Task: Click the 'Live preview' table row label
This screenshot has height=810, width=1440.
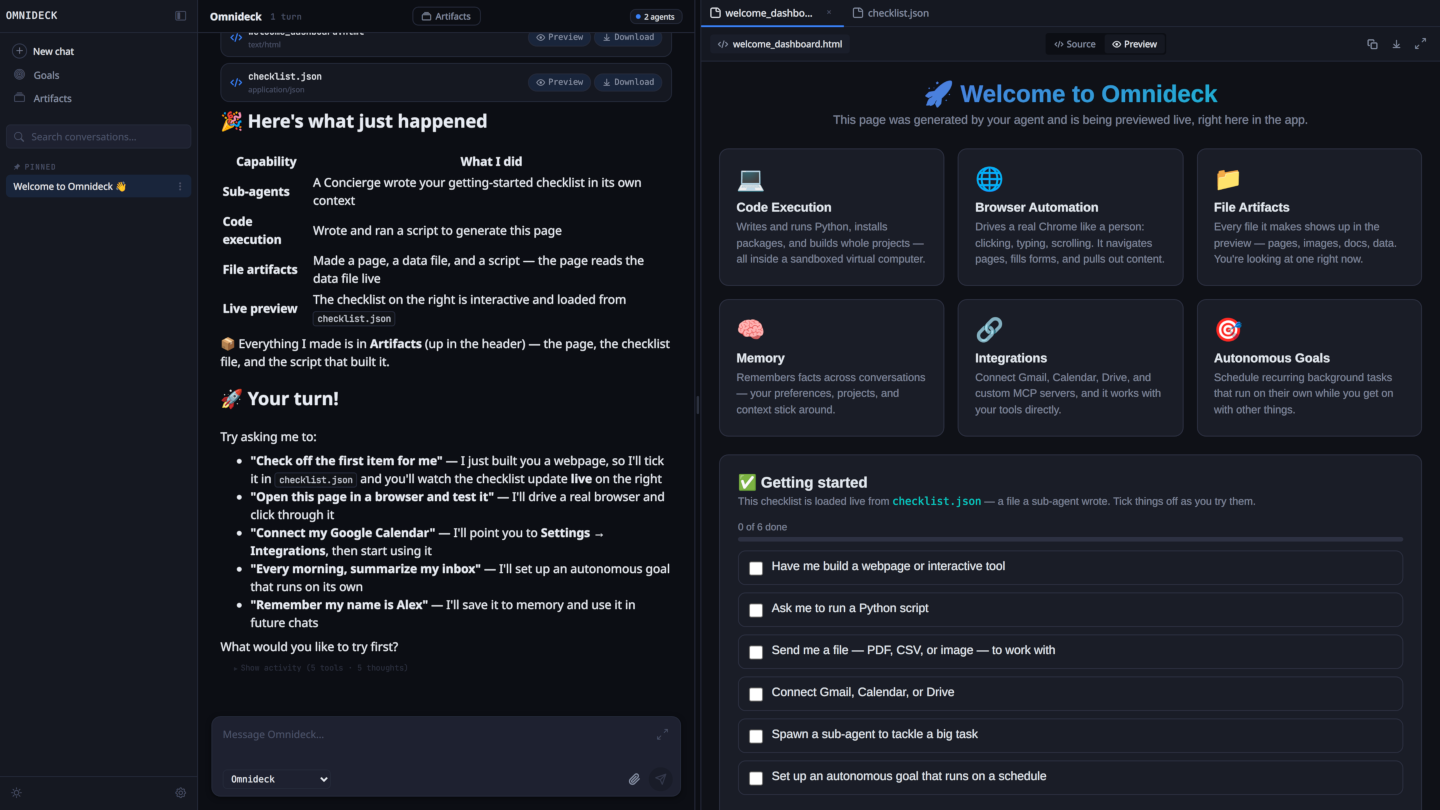Action: click(x=260, y=308)
